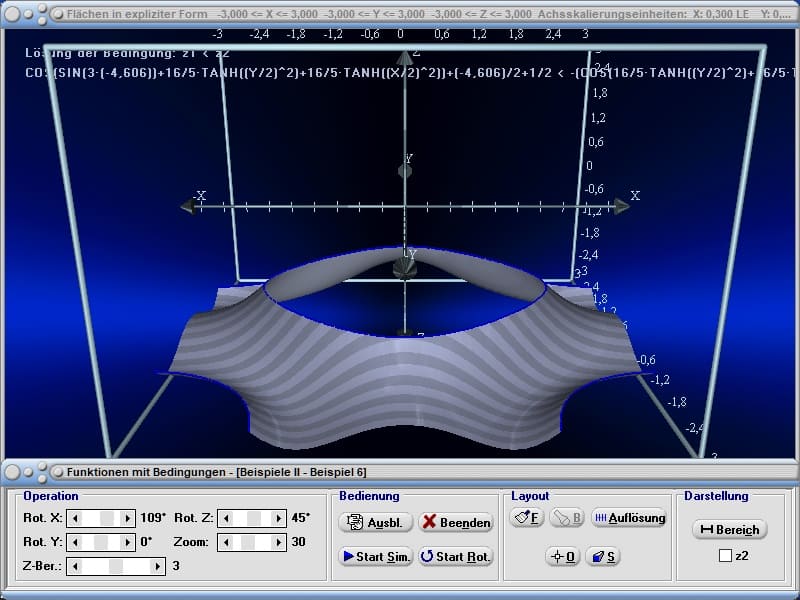Increase Rot. X with right arrow

pyautogui.click(x=127, y=518)
